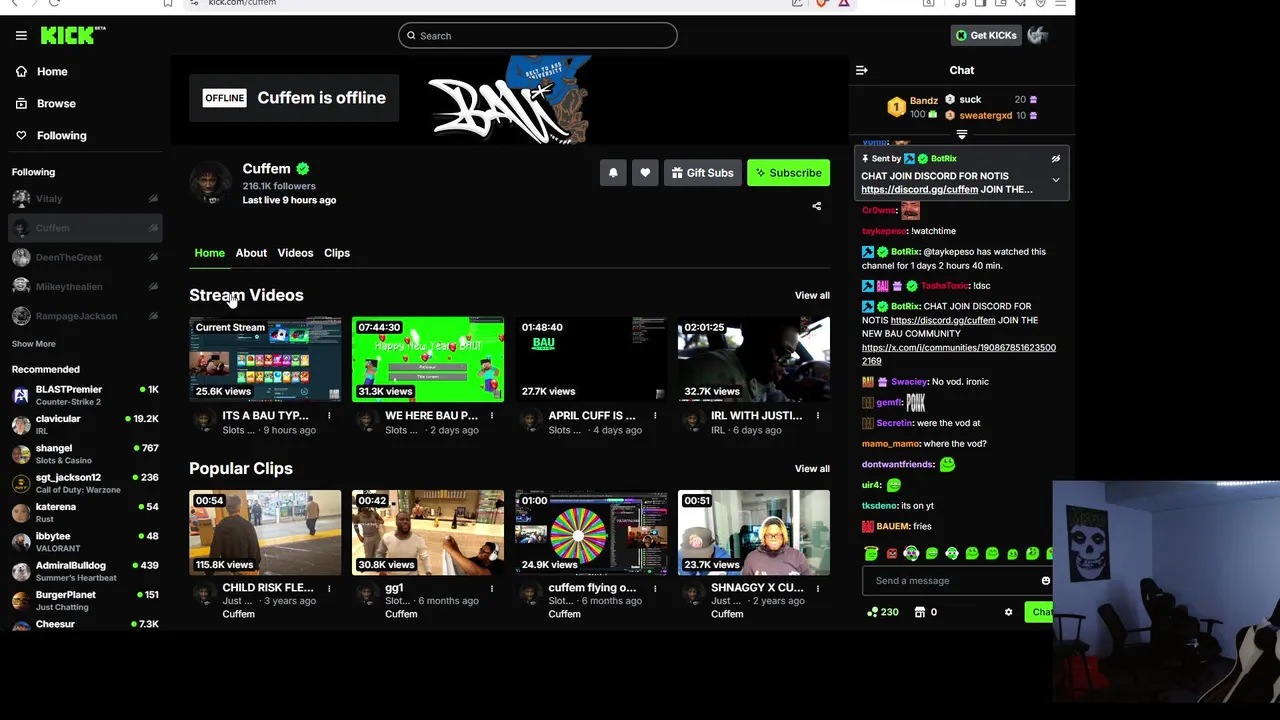
Task: Open recommended channel AdmiralBulldog
Action: [x=84, y=571]
